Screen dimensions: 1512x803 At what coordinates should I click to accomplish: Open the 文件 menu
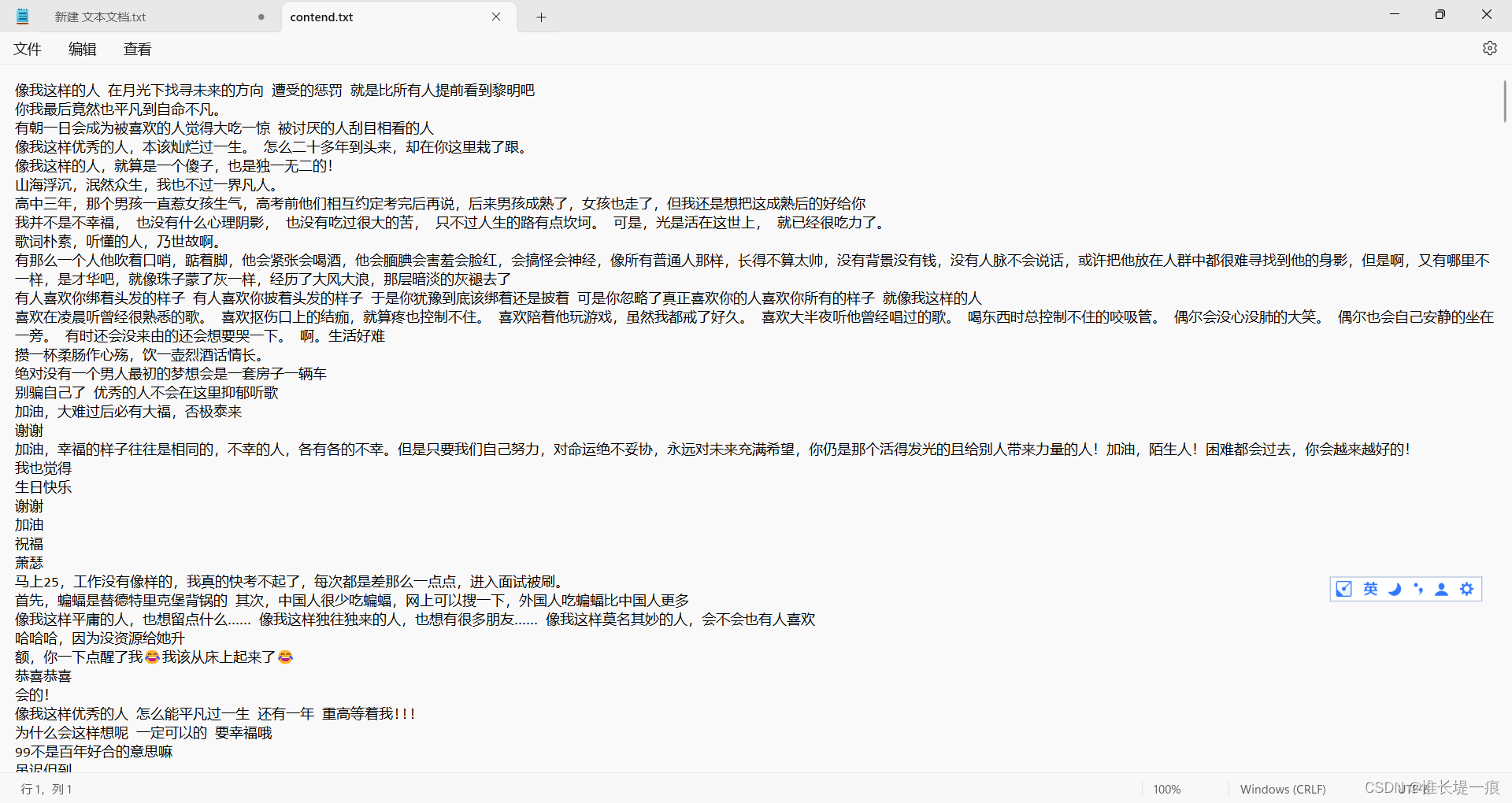point(28,49)
